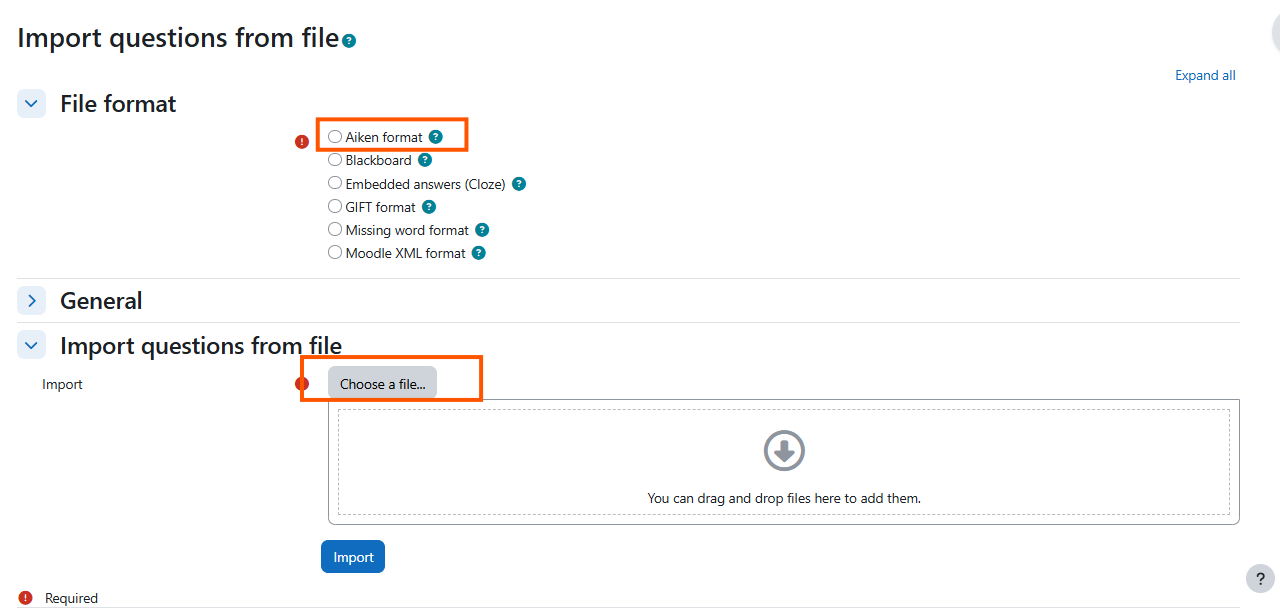Open help for Import questions from file heading

[349, 41]
